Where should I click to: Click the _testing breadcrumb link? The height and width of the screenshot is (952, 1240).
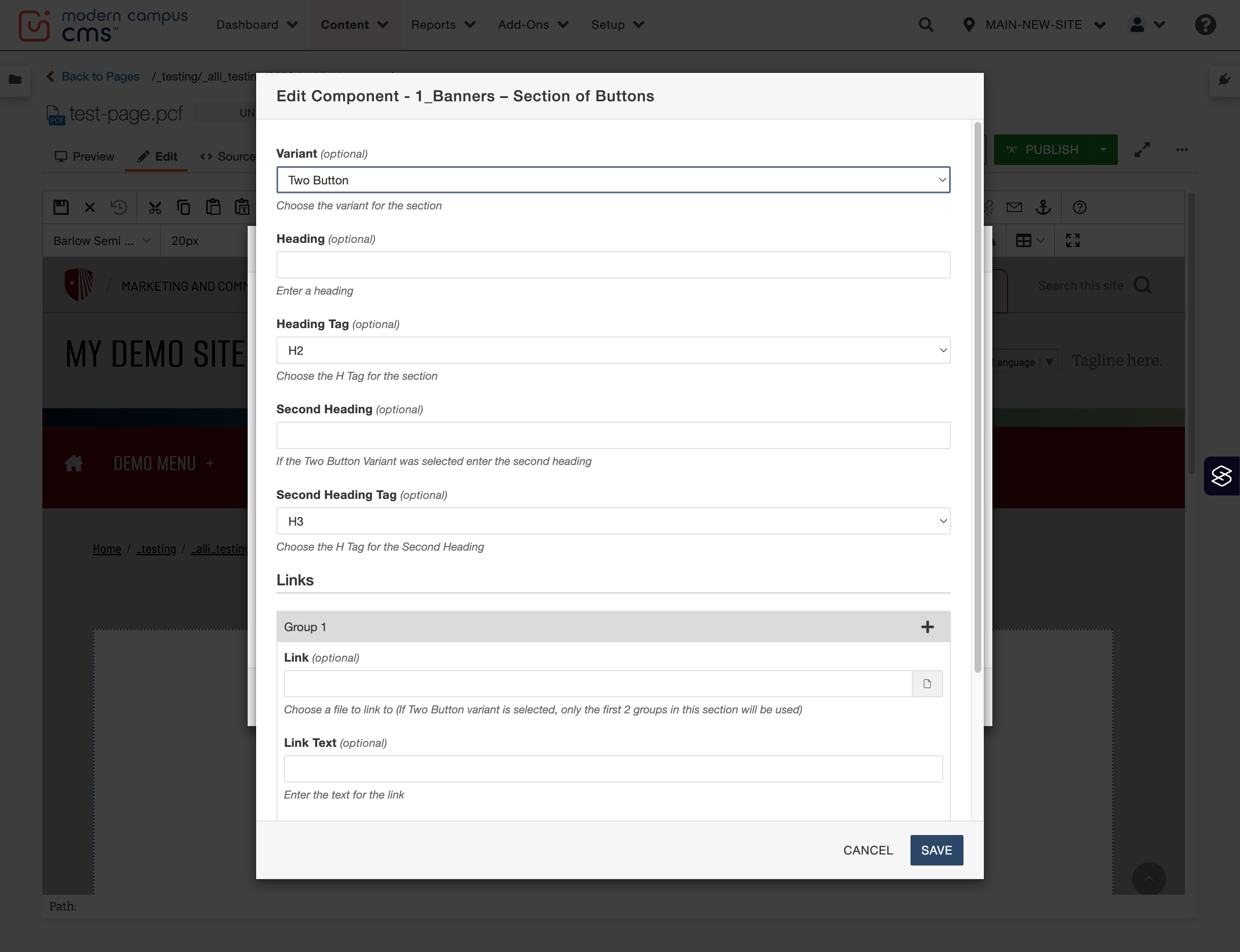156,548
